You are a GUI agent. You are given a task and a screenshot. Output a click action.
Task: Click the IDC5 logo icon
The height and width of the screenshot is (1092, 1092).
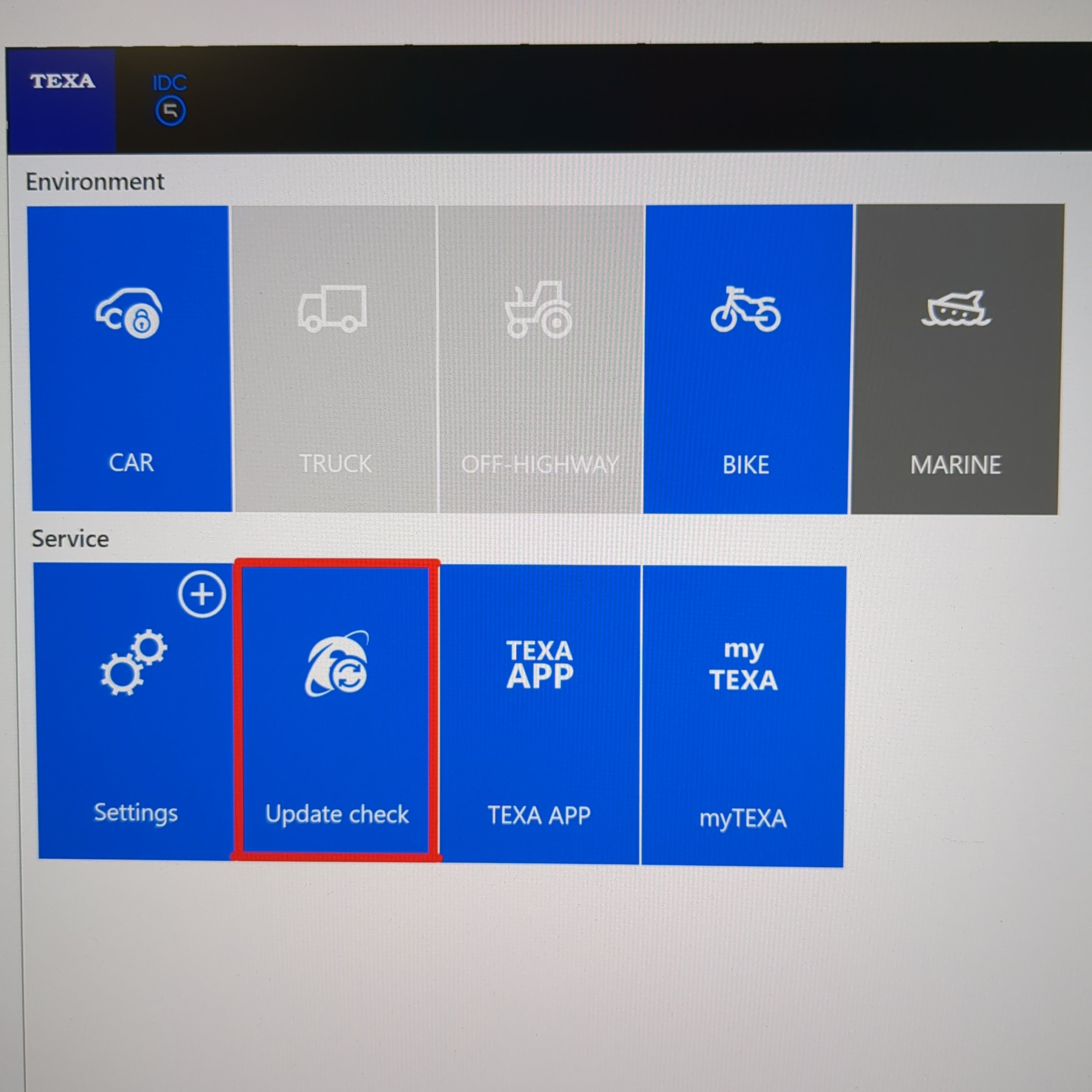(x=170, y=100)
